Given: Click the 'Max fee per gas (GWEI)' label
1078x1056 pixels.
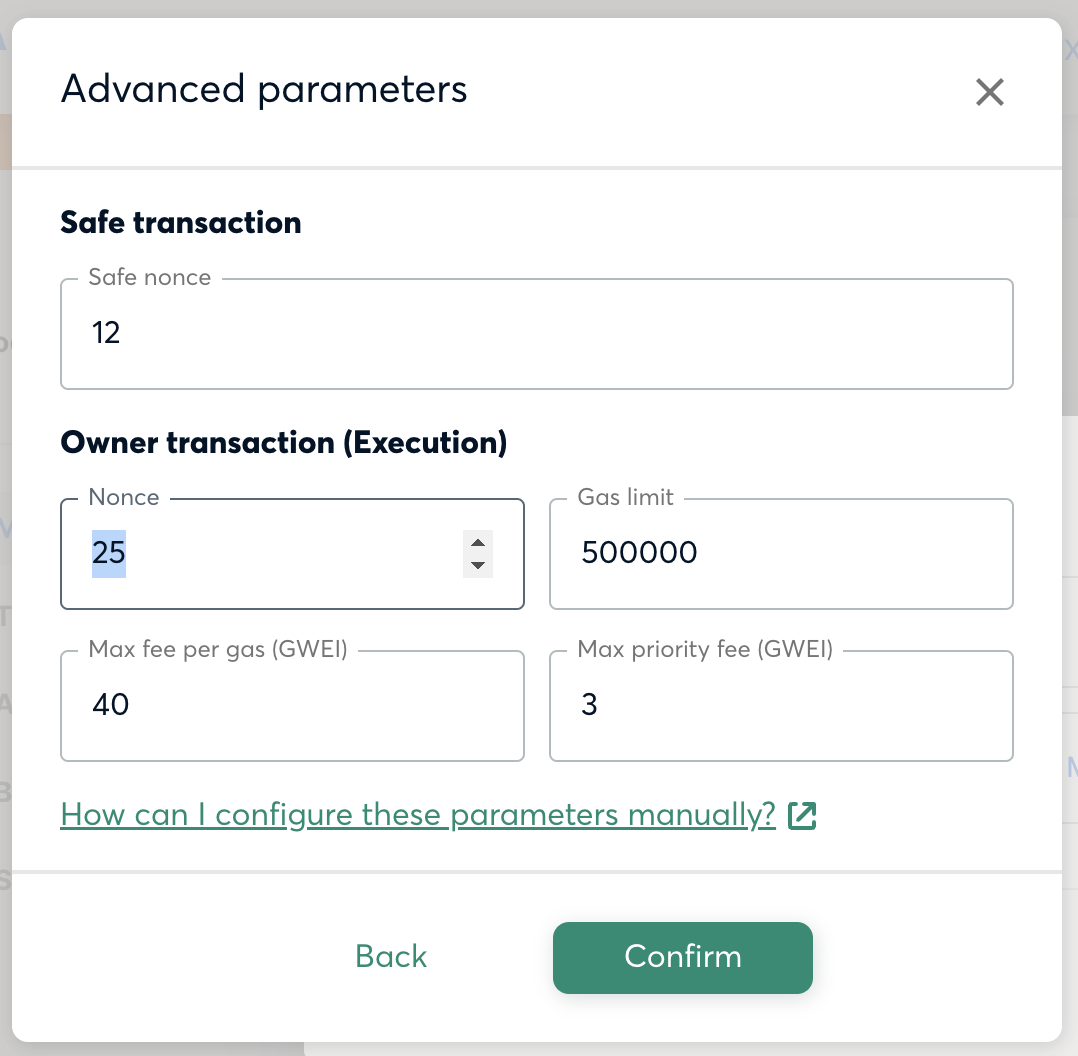Looking at the screenshot, I should coord(219,649).
